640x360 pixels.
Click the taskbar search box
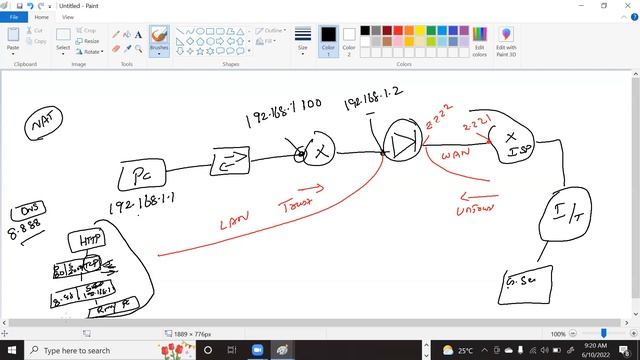[x=110, y=350]
